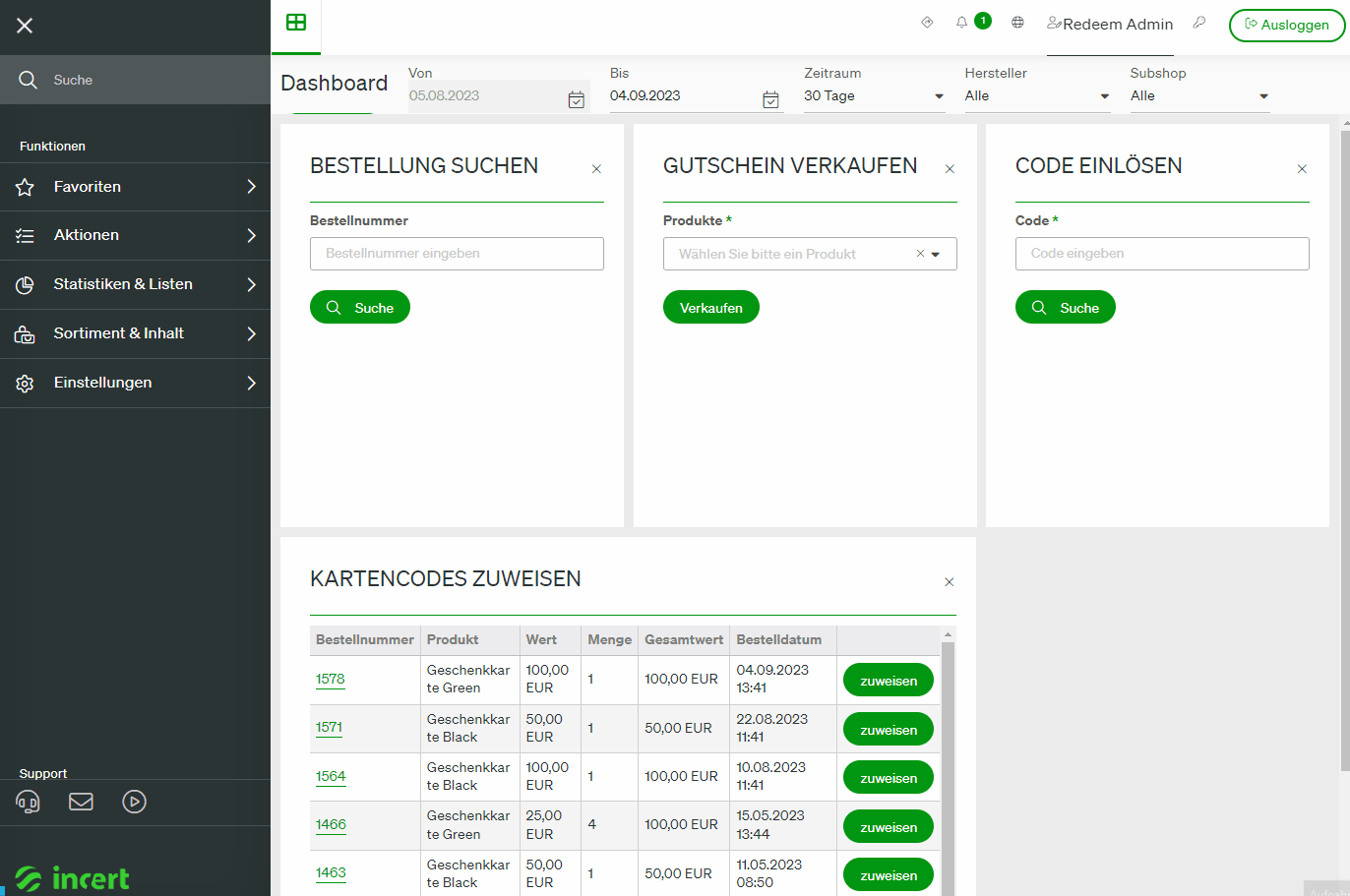
Task: Click the sidebar Suche search field
Action: [x=135, y=80]
